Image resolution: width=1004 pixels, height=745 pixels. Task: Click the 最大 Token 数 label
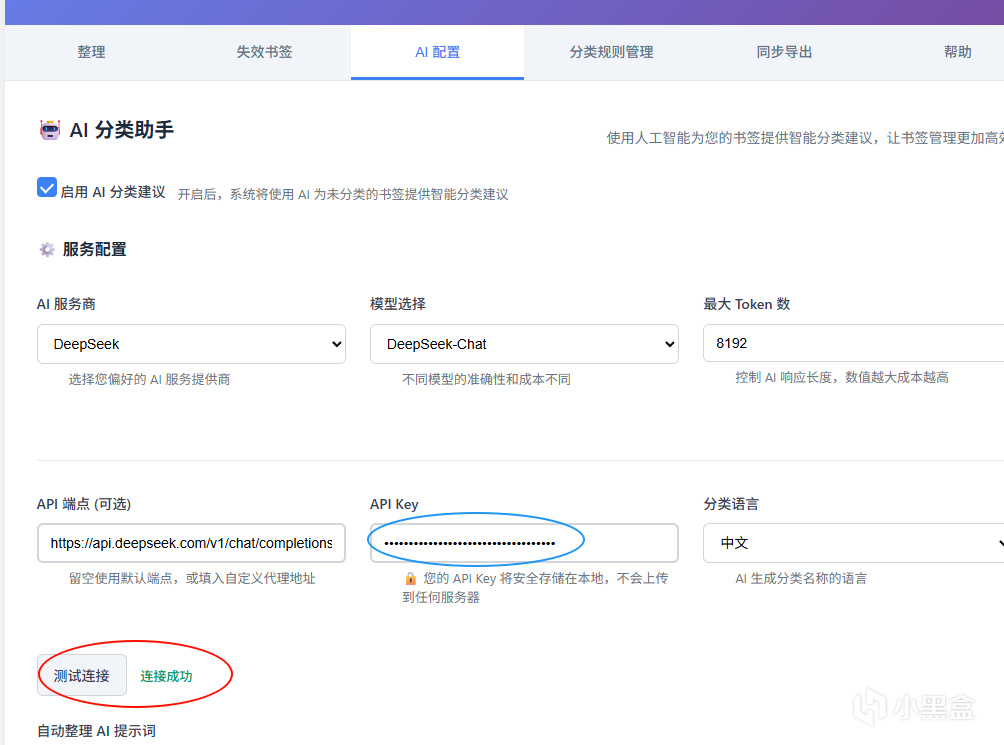click(747, 304)
